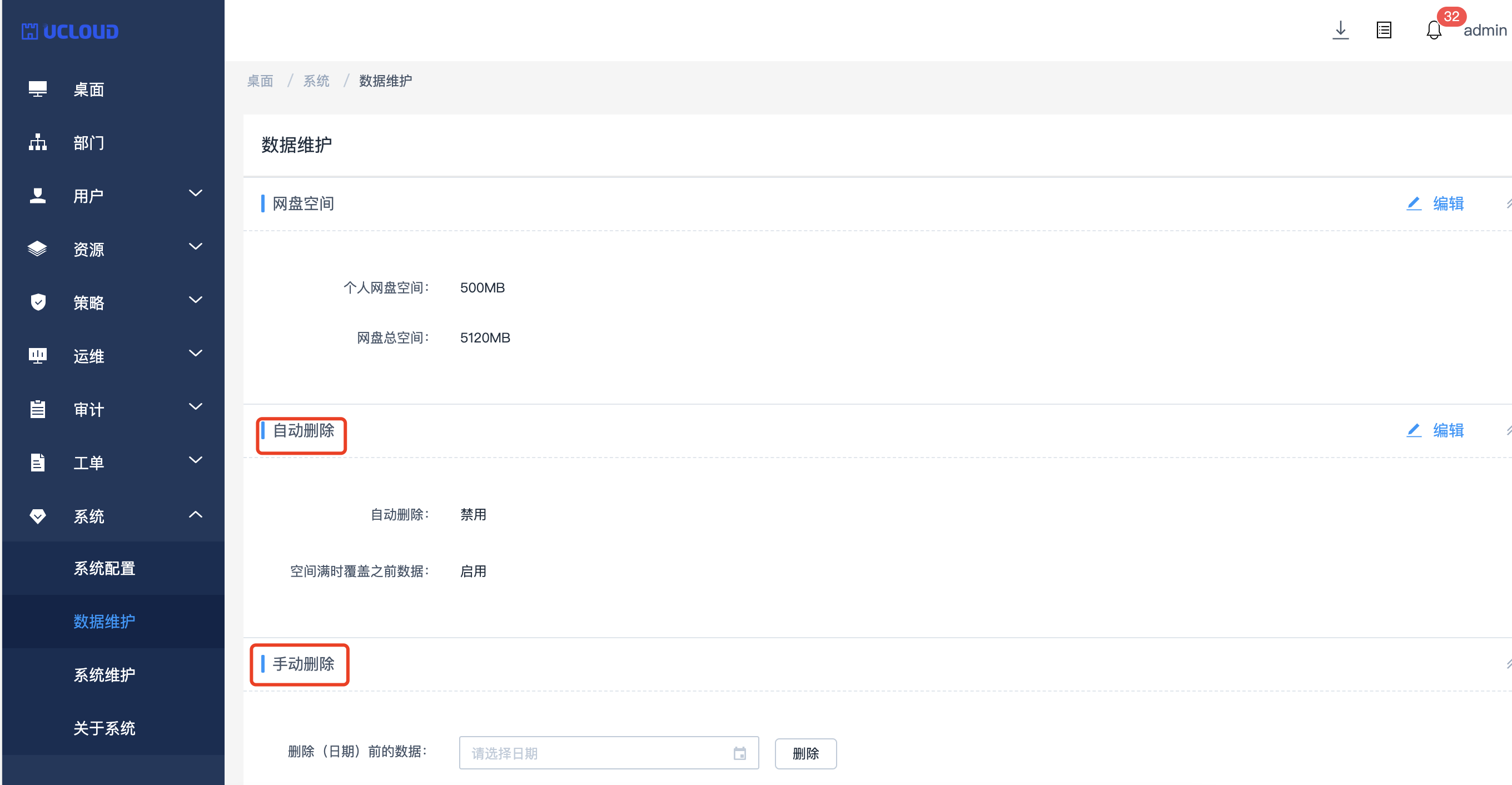Click the 部门 org chart icon

pyautogui.click(x=38, y=142)
